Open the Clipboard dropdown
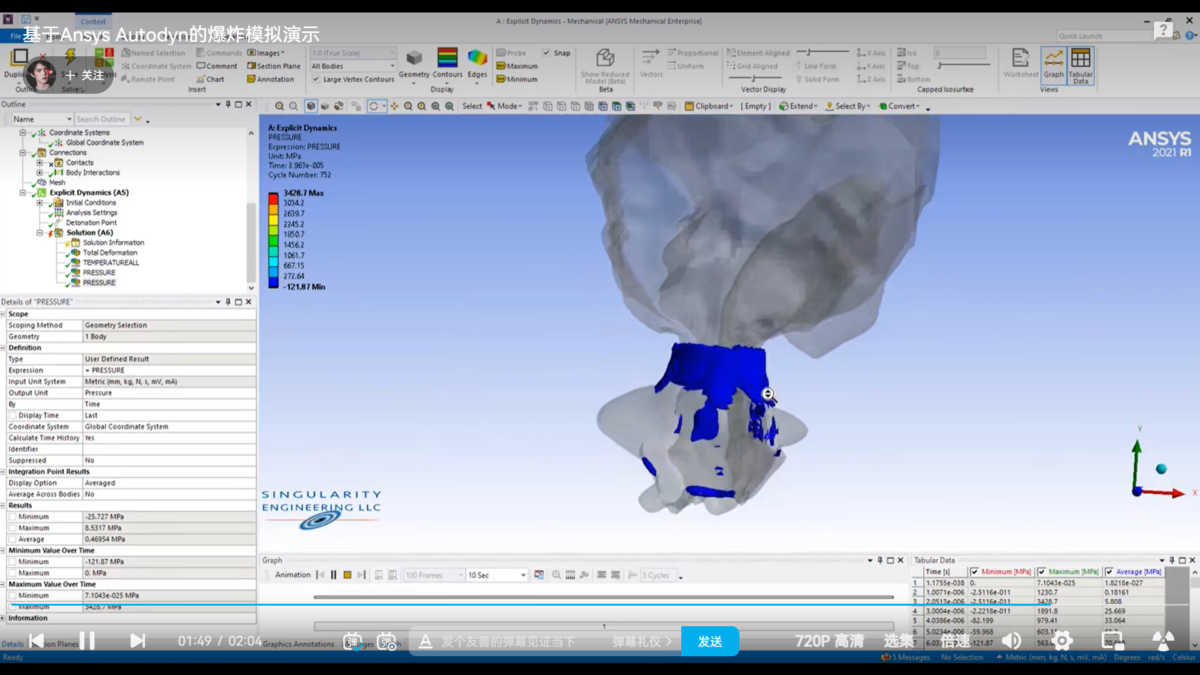The width and height of the screenshot is (1200, 675). point(708,106)
